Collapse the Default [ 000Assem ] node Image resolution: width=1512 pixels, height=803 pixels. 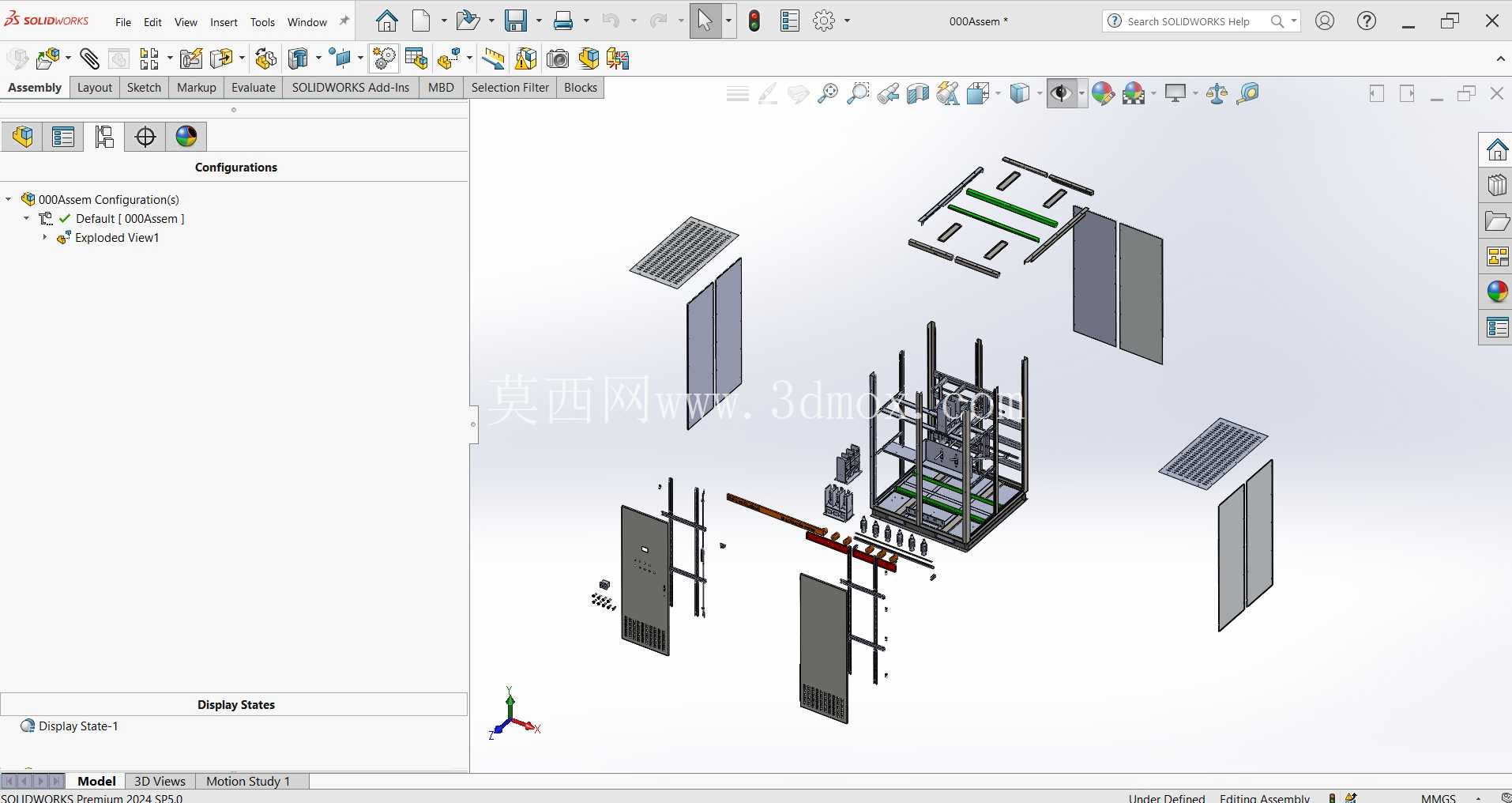(x=27, y=218)
